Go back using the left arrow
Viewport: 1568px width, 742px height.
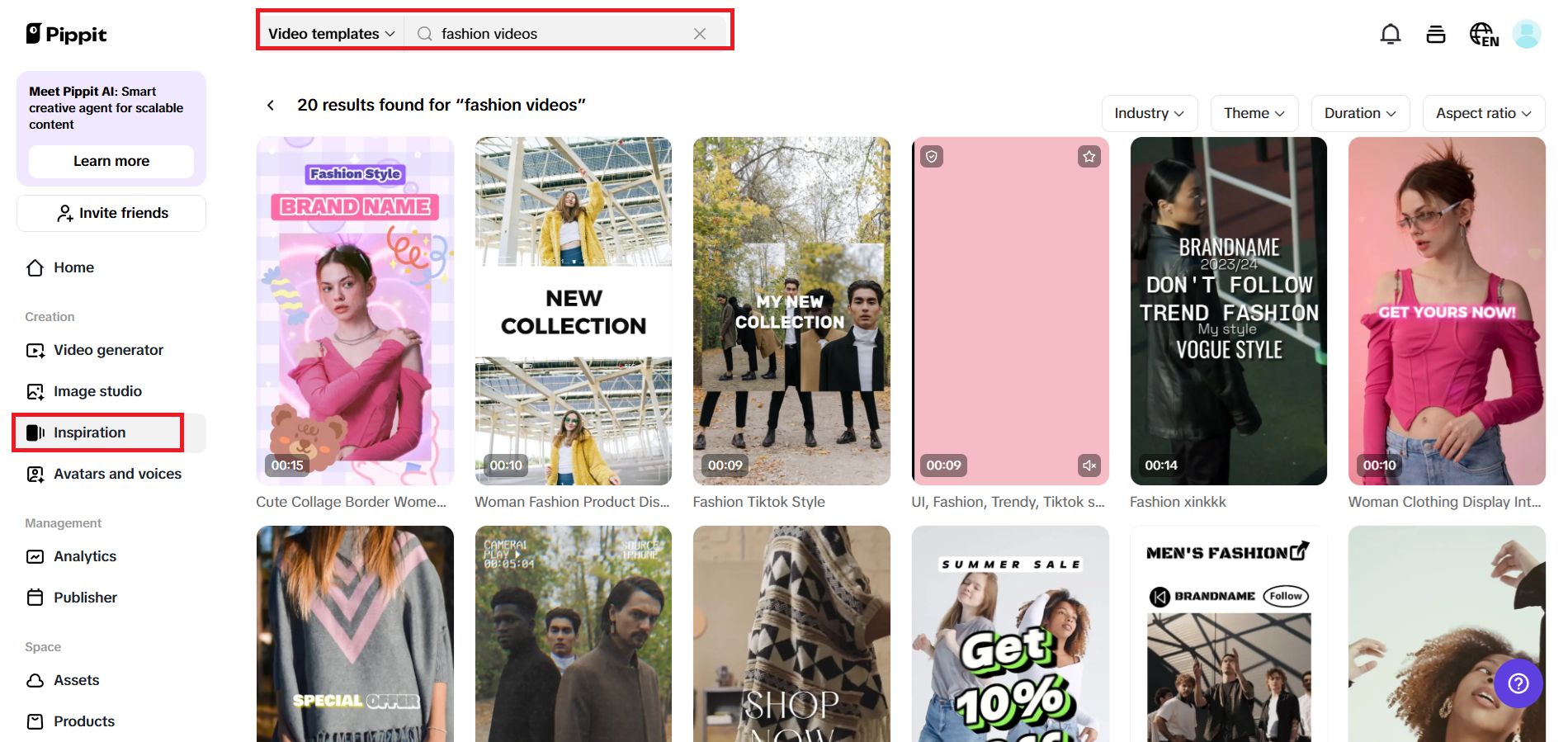pos(271,105)
